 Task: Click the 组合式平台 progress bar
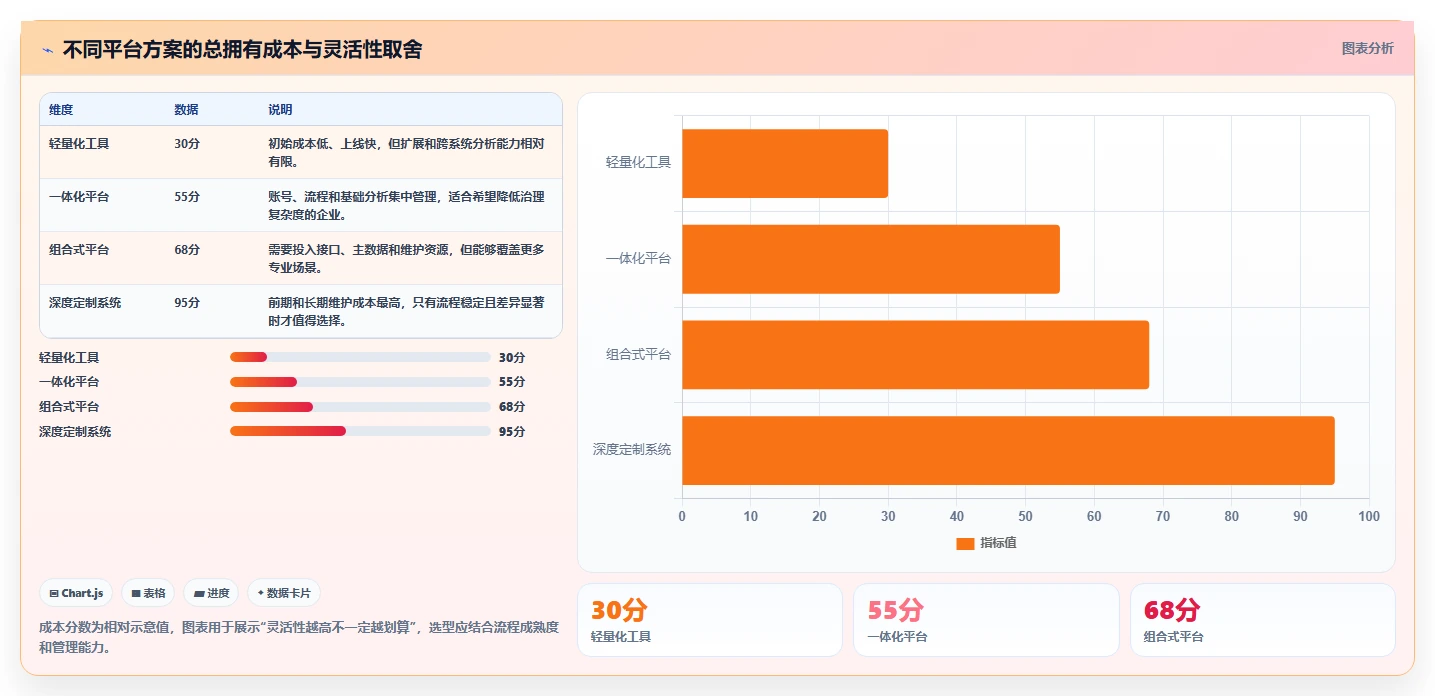click(x=360, y=407)
